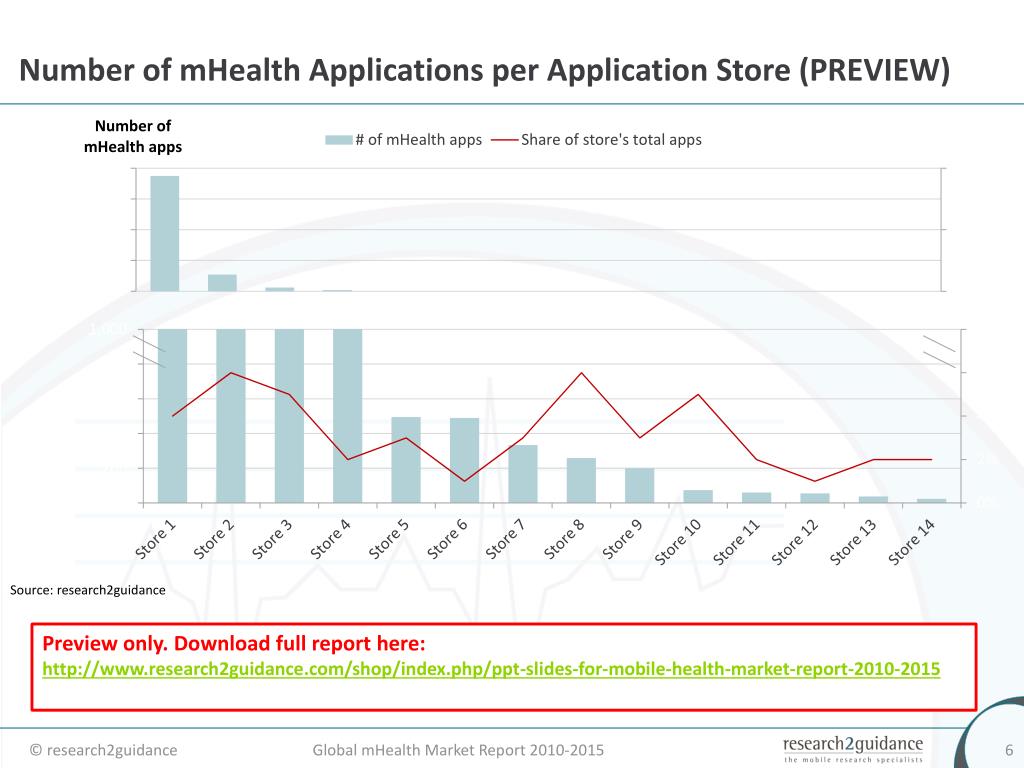
Task: Click the Store 5 bar in the lower chart
Action: (406, 460)
